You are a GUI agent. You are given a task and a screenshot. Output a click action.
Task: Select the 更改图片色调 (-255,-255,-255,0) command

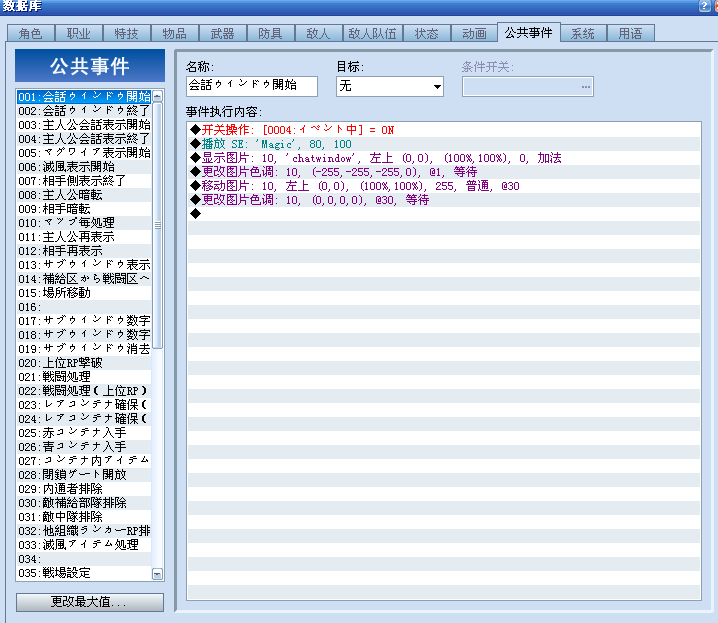pyautogui.click(x=444, y=172)
